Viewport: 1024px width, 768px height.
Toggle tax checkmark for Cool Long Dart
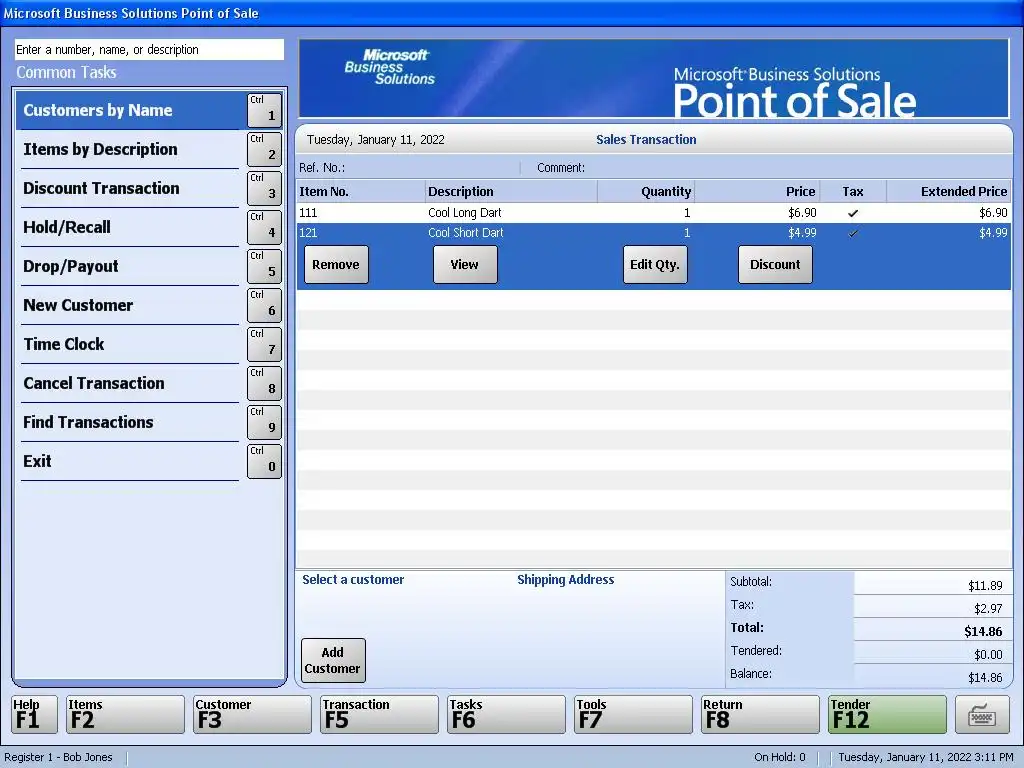click(853, 213)
